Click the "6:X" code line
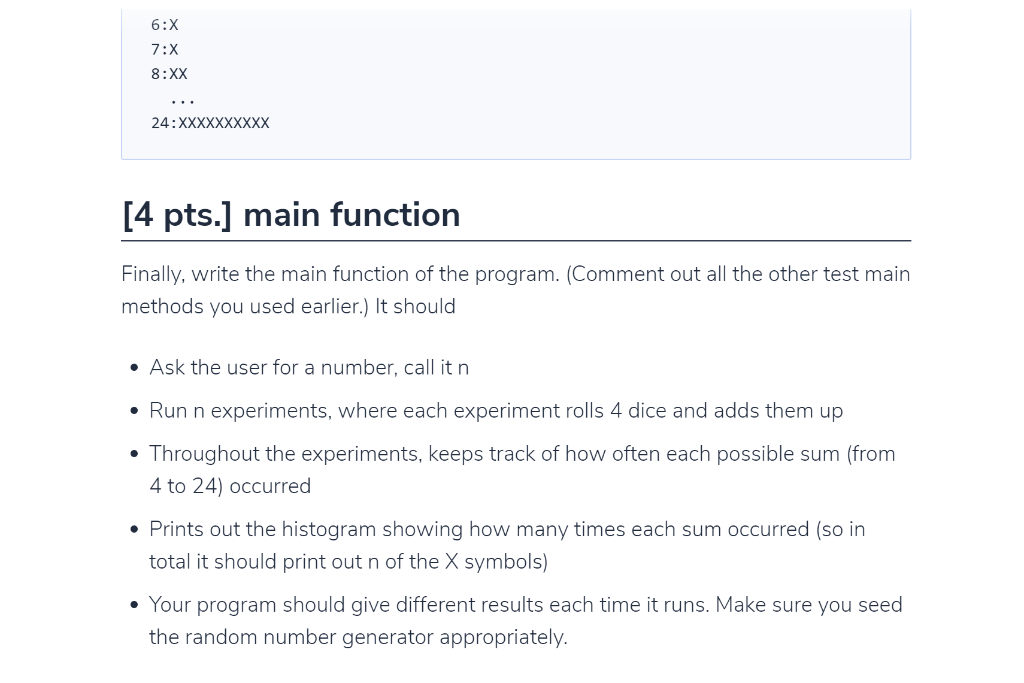The height and width of the screenshot is (683, 1024). [x=165, y=25]
